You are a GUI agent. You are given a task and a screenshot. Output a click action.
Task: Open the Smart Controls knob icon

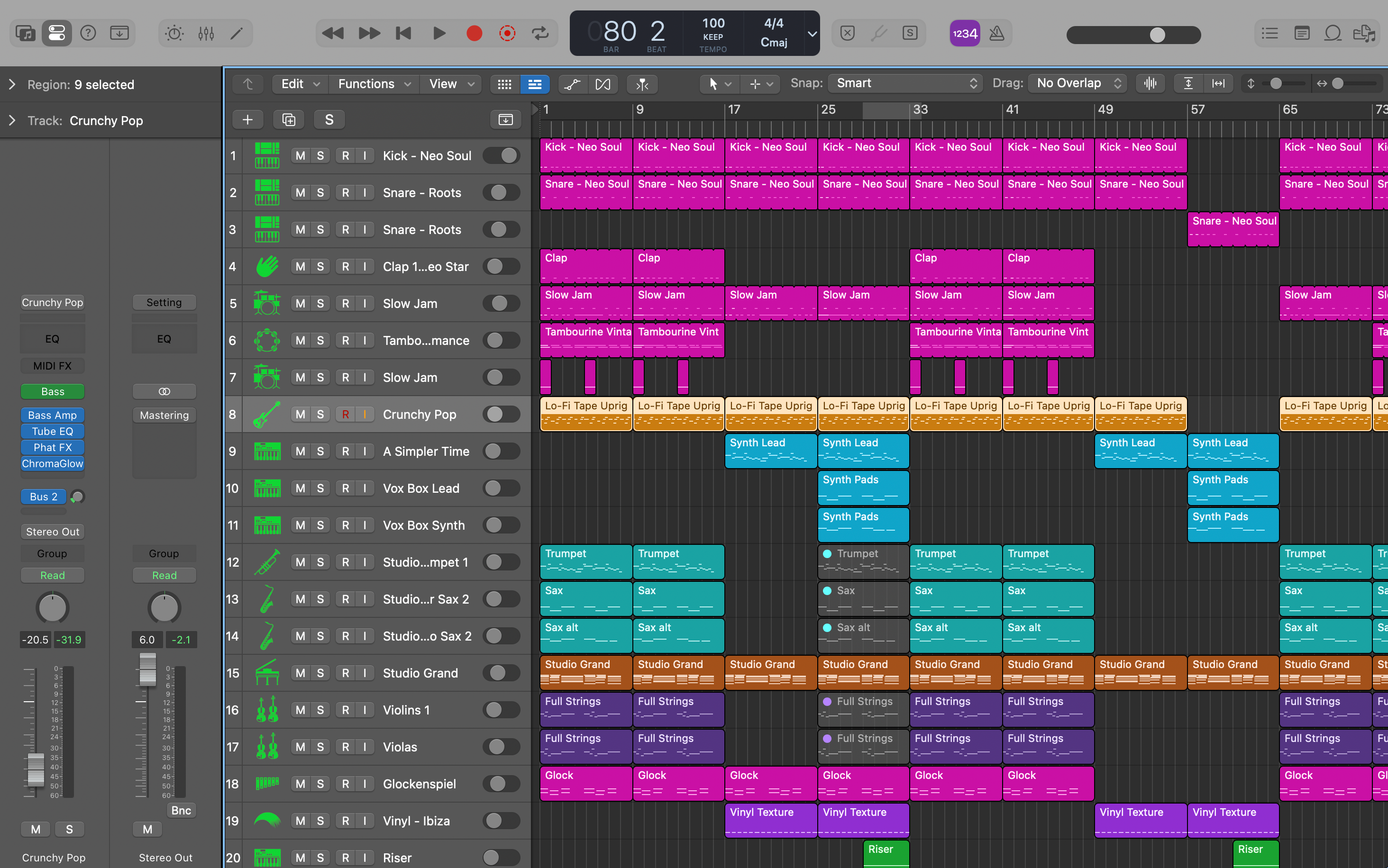point(174,33)
